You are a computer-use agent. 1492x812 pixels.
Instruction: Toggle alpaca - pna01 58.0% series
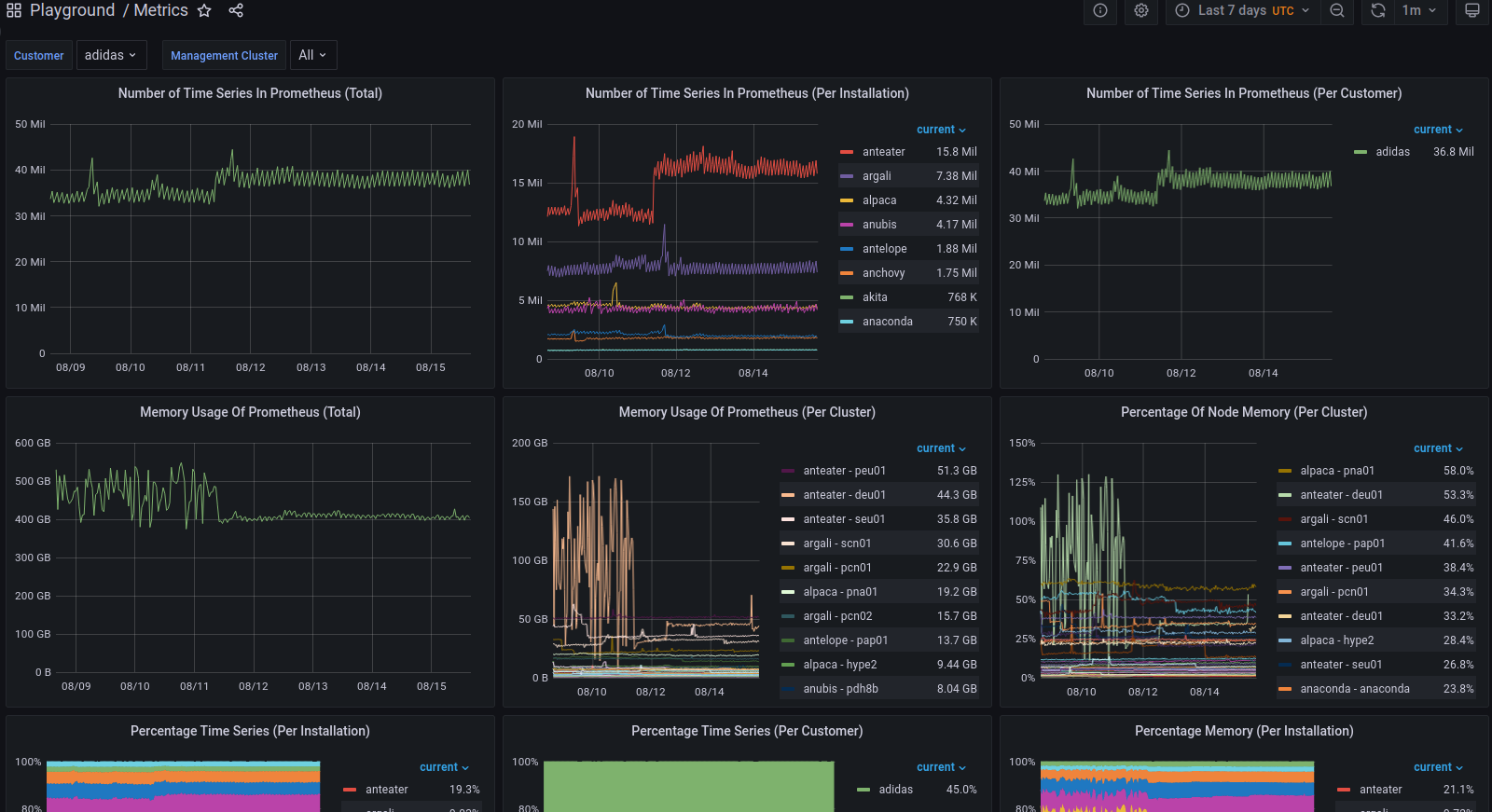tap(1337, 471)
